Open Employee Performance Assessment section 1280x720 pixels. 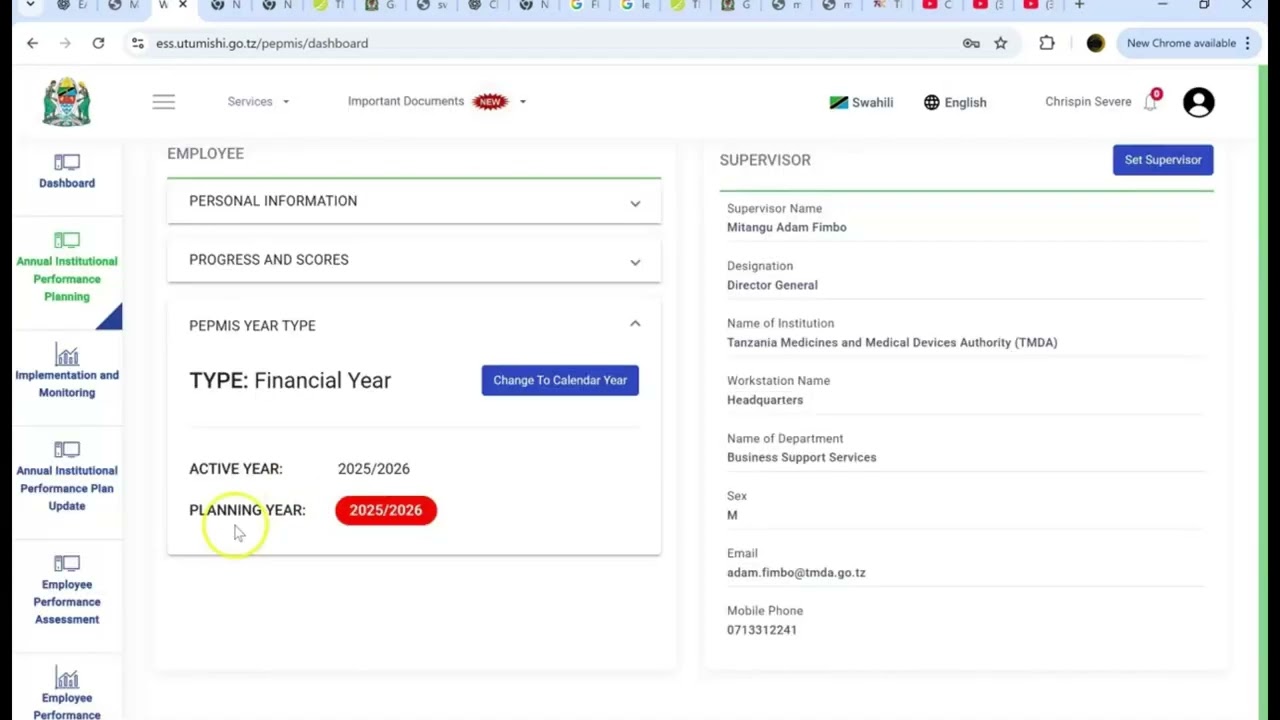coord(67,591)
